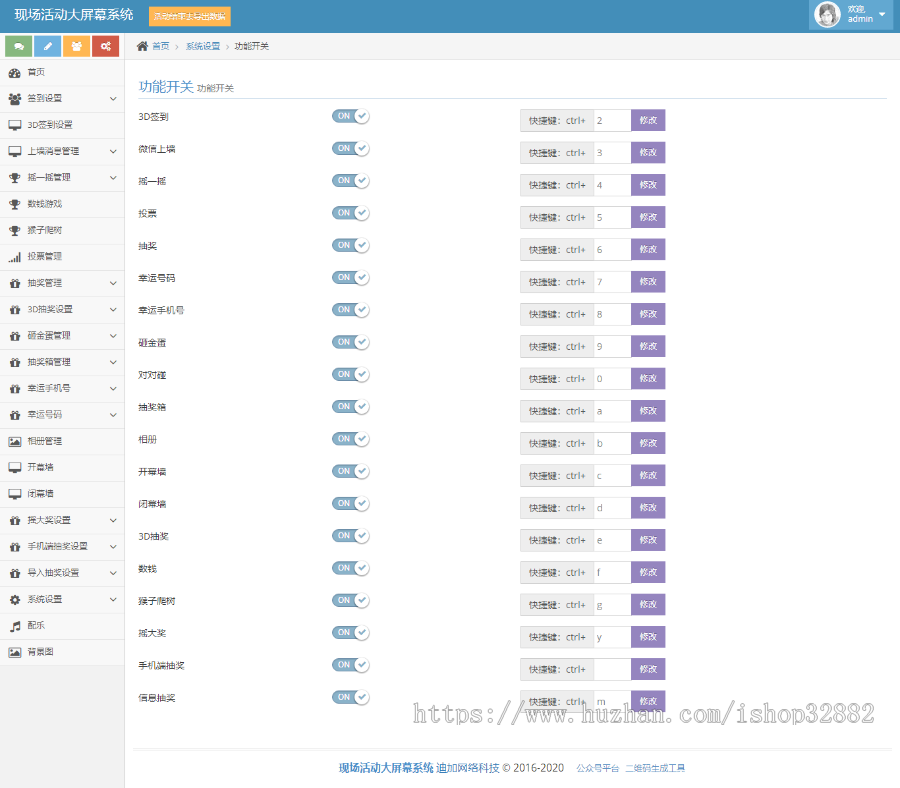
Task: Open 首页 breadcrumb link
Action: click(x=161, y=46)
